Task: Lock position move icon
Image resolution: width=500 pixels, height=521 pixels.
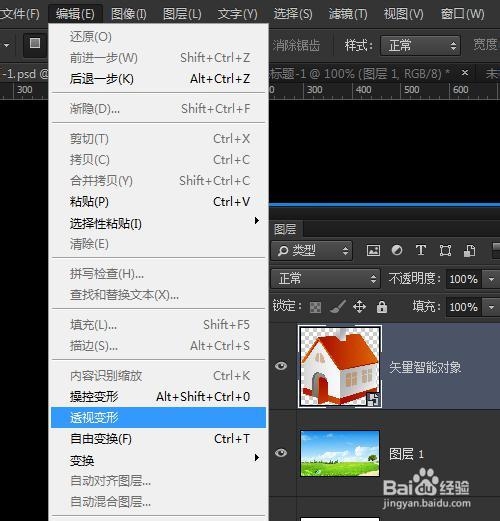Action: point(359,306)
